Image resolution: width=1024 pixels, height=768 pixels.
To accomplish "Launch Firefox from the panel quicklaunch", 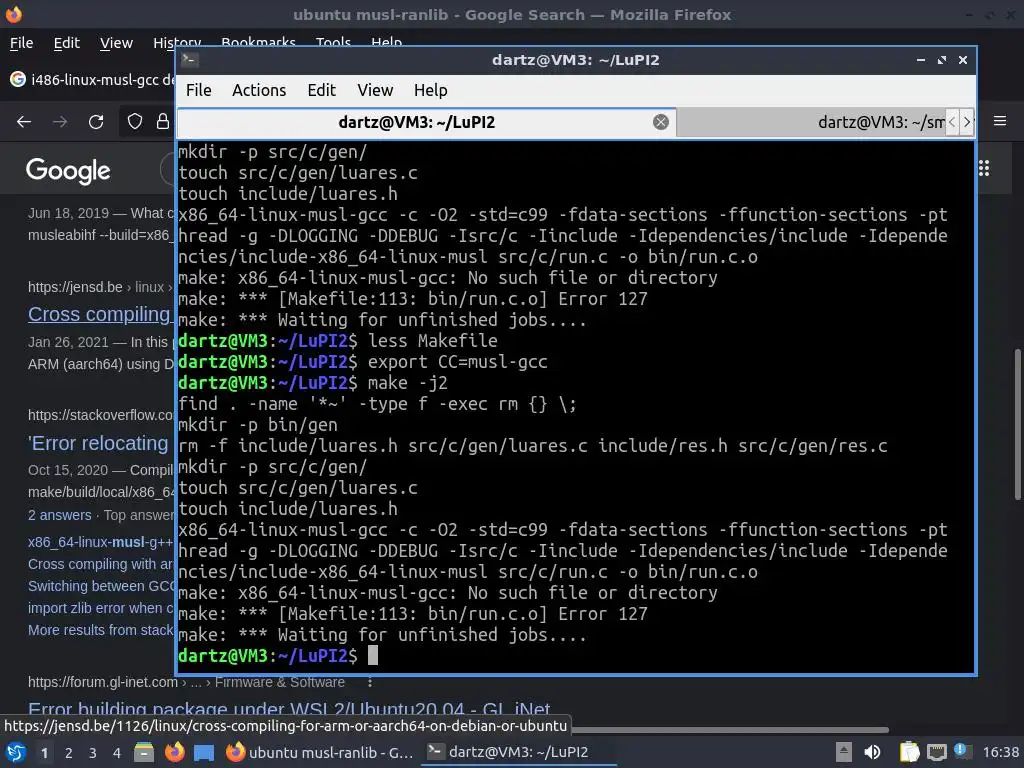I will coord(174,752).
